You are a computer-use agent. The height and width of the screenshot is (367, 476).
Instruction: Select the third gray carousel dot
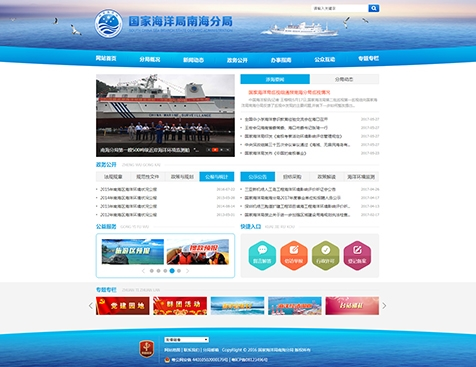pyautogui.click(x=165, y=271)
